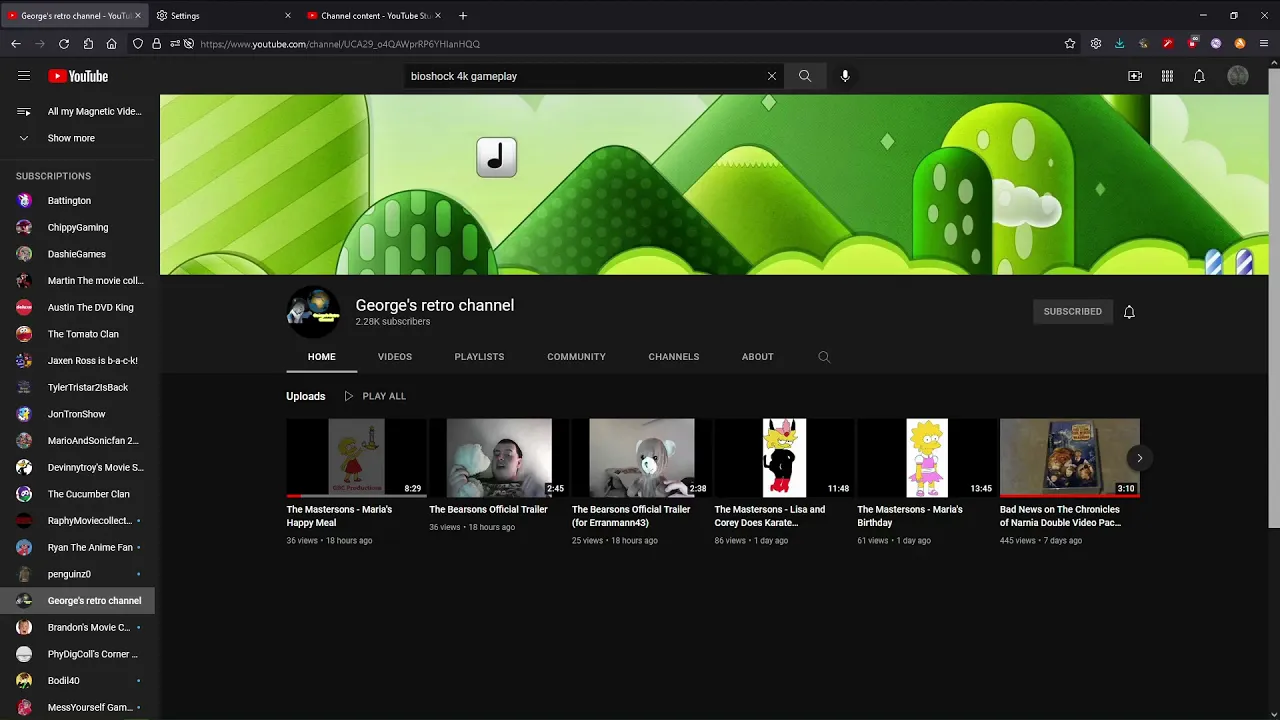1280x720 pixels.
Task: Open Chronicles of Narnia Double Video thumbnail
Action: click(x=1070, y=458)
